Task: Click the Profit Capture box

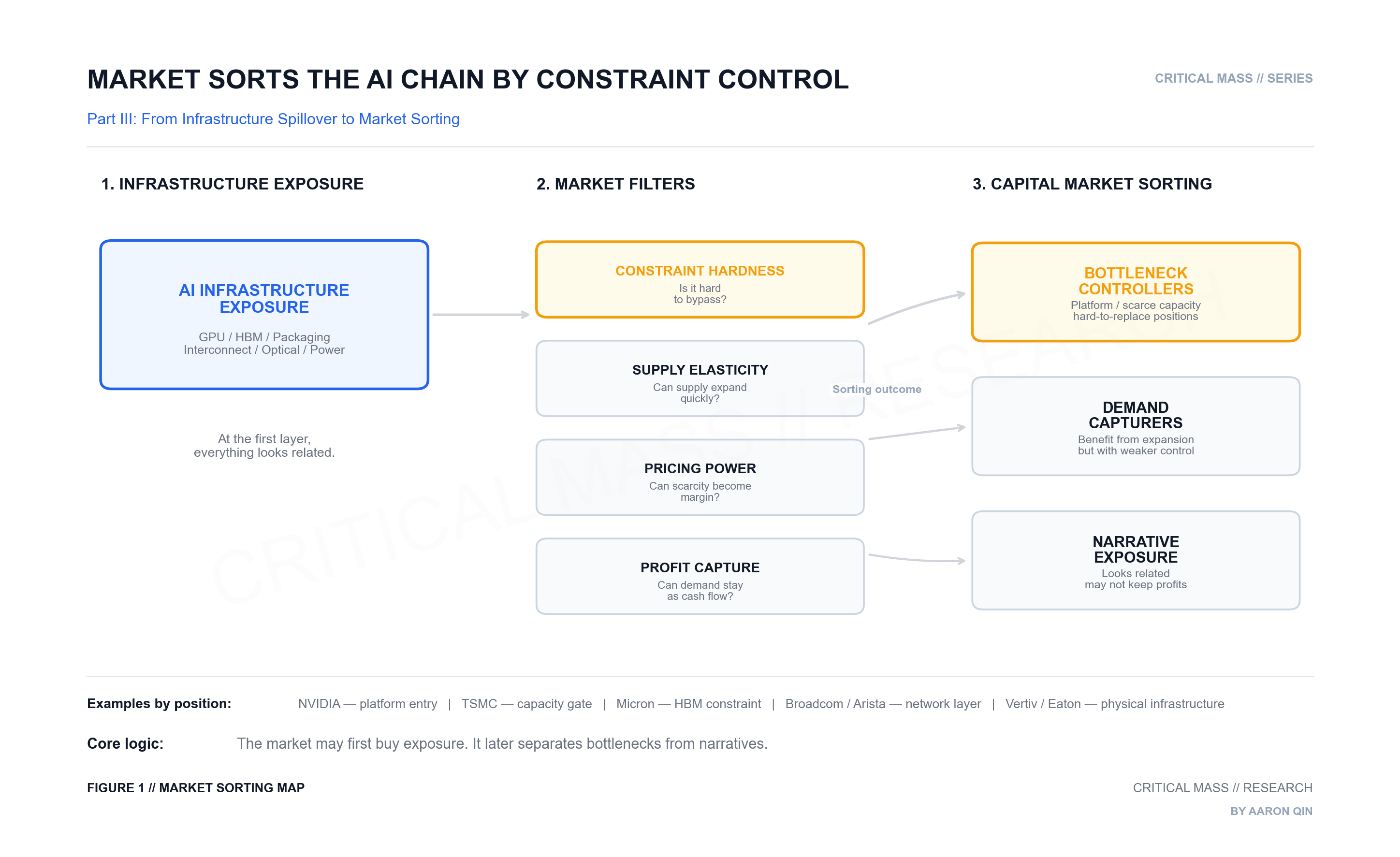Action: [700, 576]
